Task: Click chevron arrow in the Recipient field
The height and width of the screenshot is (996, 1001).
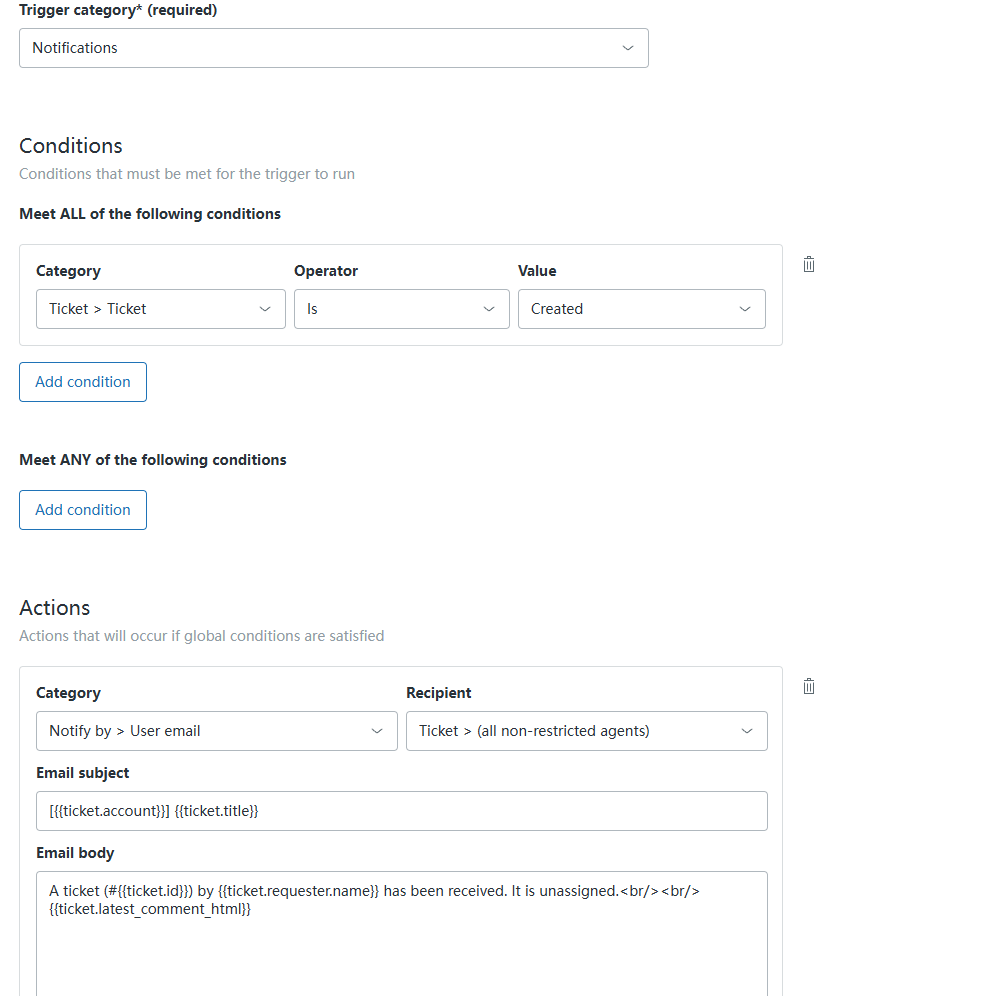Action: 747,731
